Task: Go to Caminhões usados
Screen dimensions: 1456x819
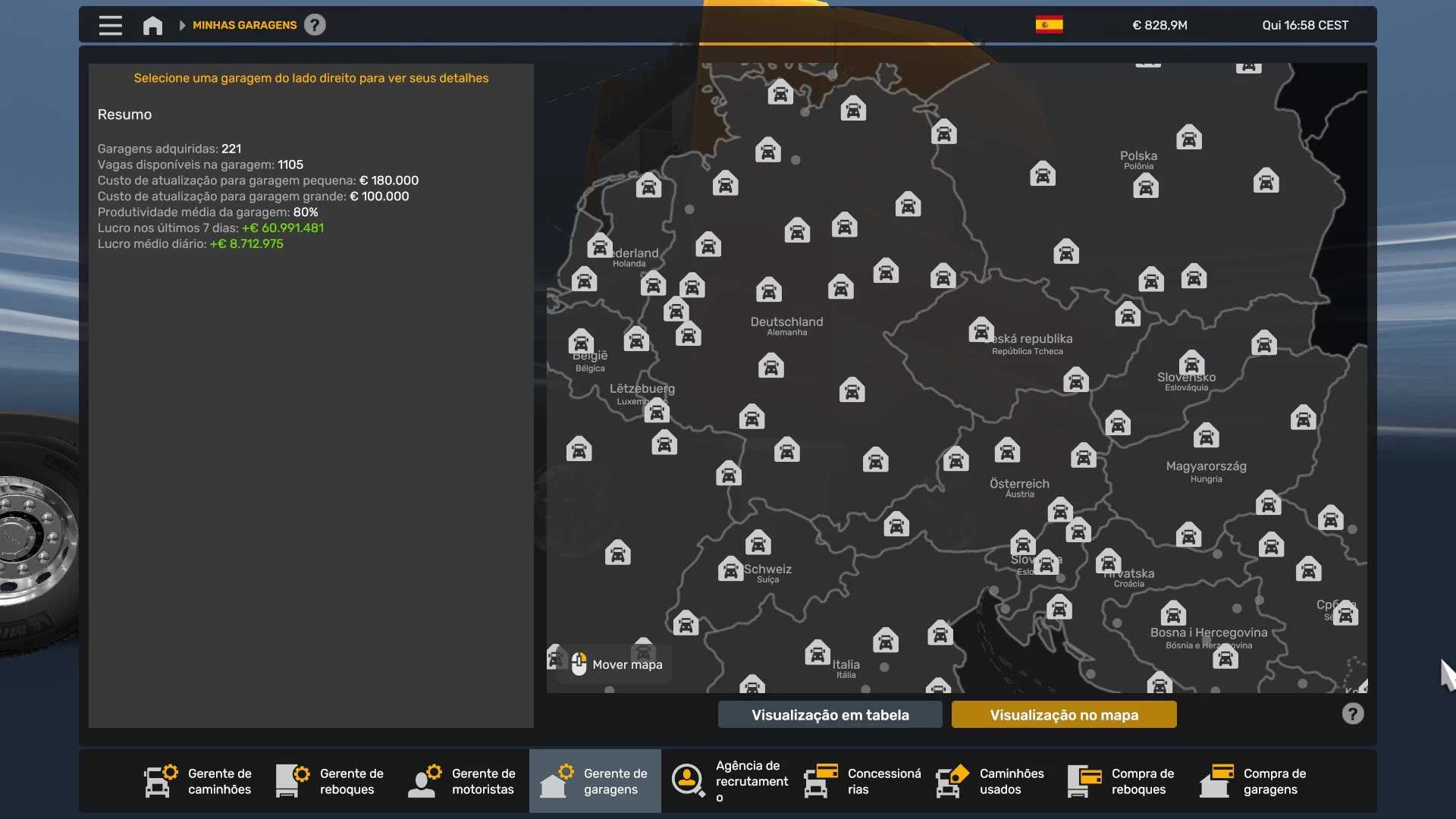Action: [x=990, y=781]
